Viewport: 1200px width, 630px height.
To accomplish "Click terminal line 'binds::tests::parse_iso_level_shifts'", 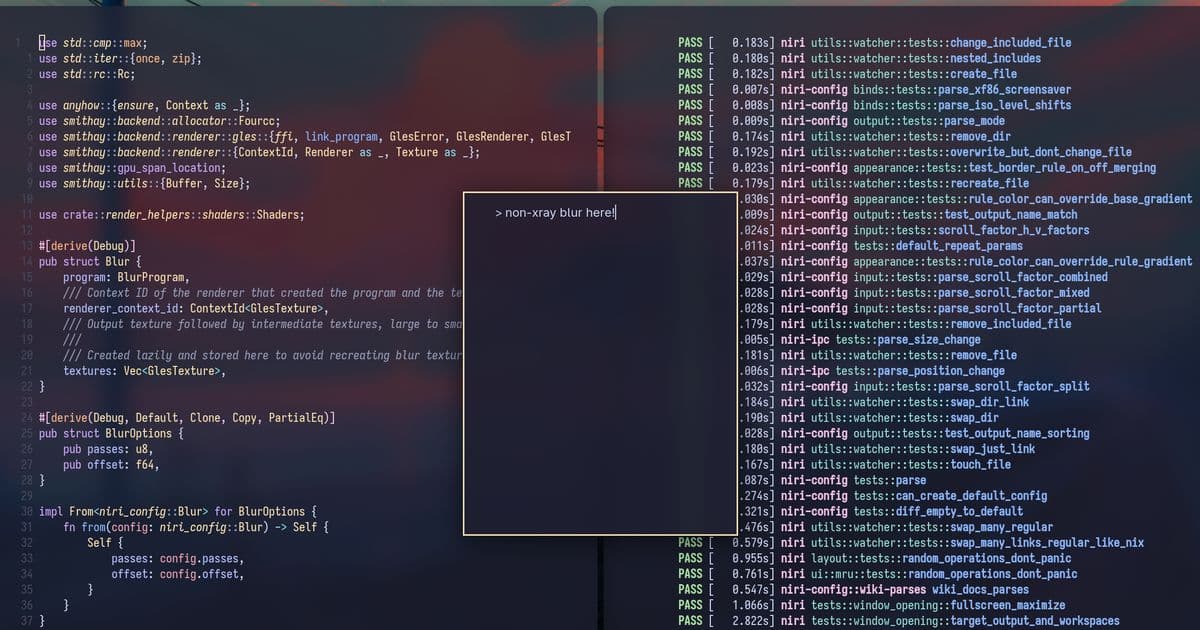I will coord(962,105).
